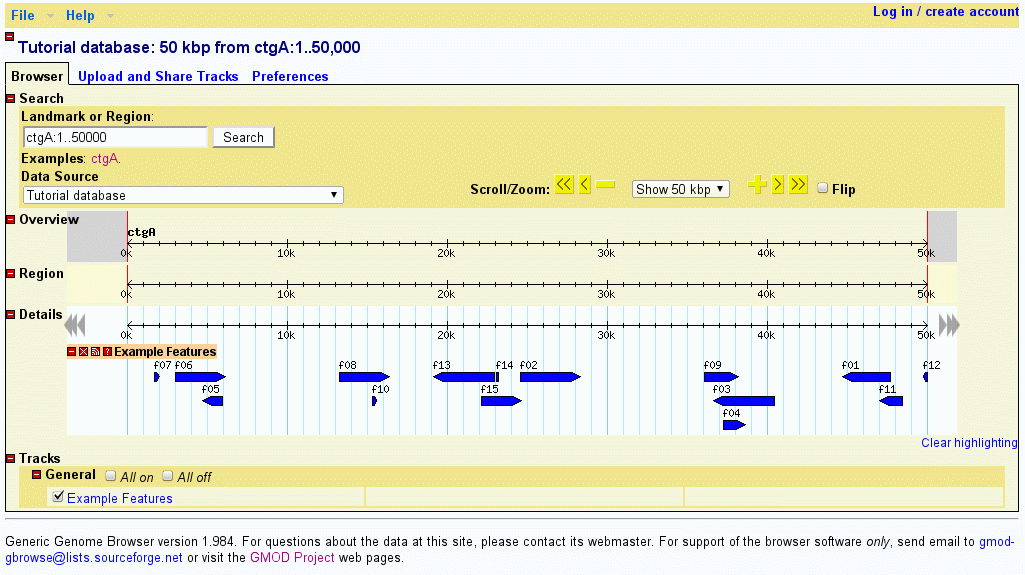Zoom out with the yellow minus icon
The width and height of the screenshot is (1025, 575).
[x=606, y=185]
